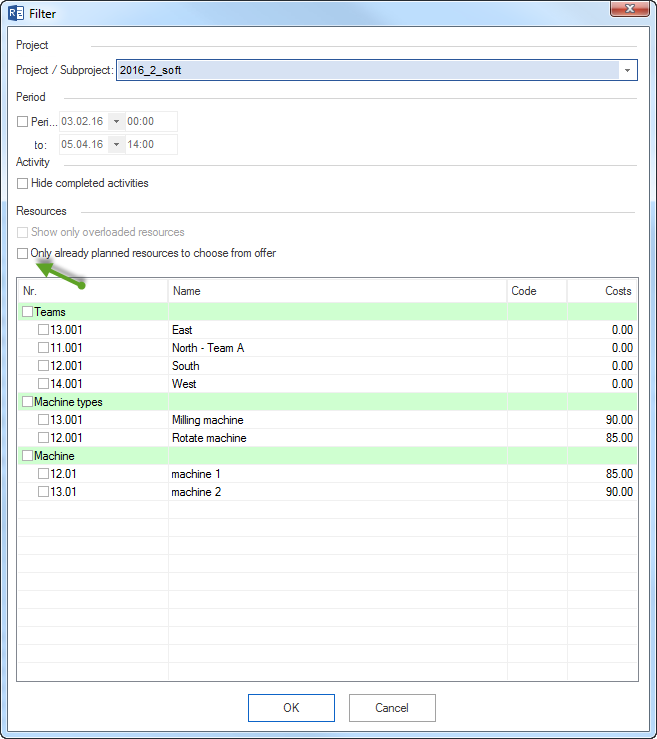This screenshot has height=739, width=657.
Task: Check North - Team A row checkbox
Action: point(43,348)
